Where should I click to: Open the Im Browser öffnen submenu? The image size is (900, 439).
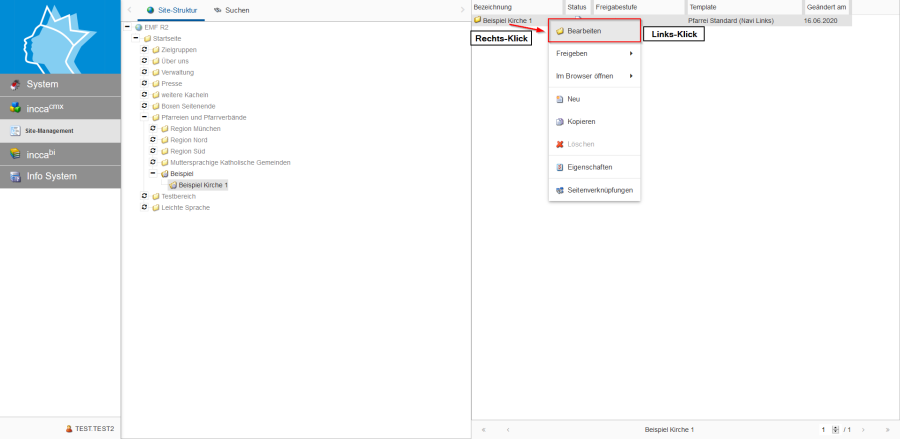pyautogui.click(x=595, y=76)
